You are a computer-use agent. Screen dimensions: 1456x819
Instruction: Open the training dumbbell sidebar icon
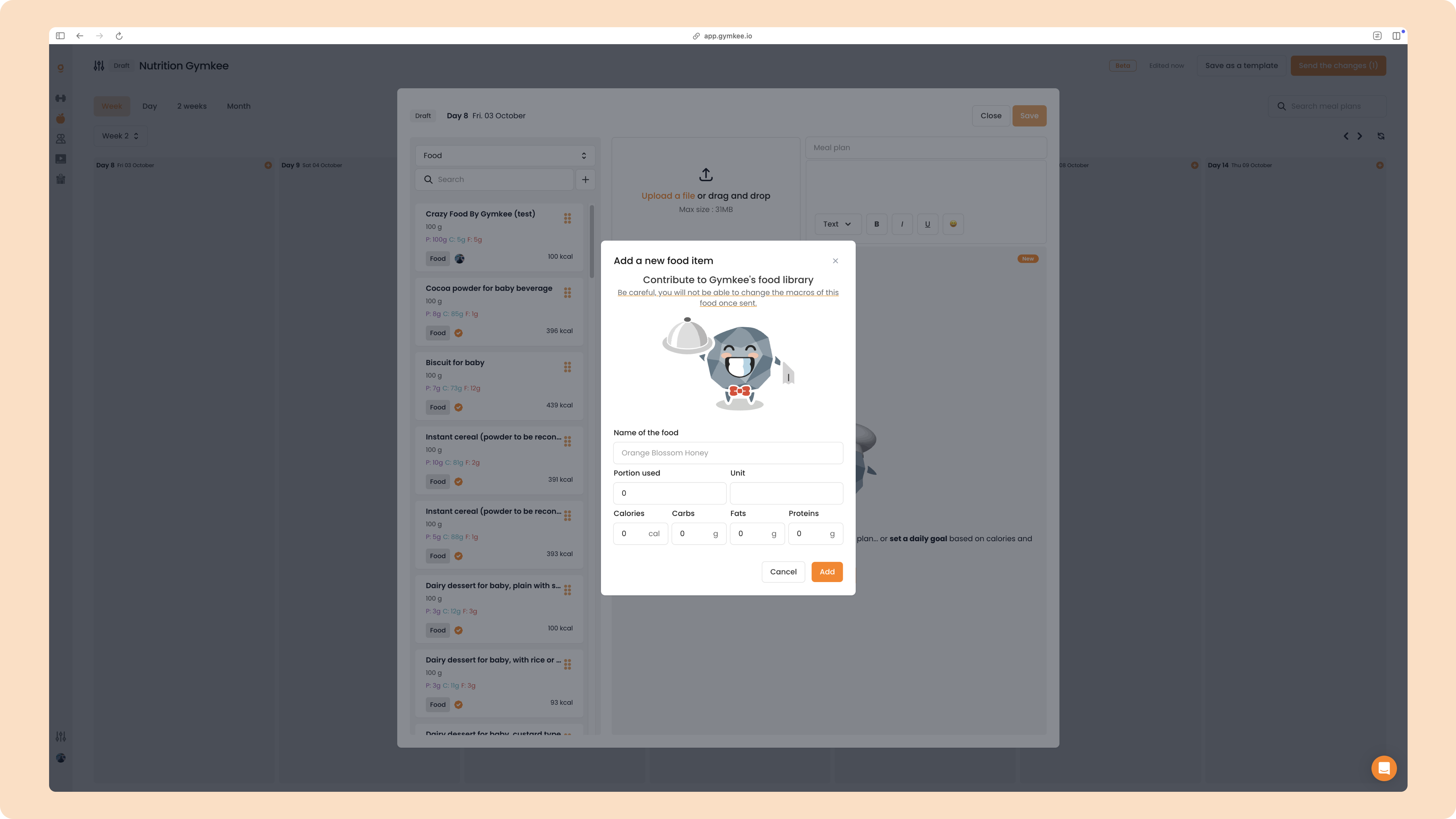click(x=60, y=99)
